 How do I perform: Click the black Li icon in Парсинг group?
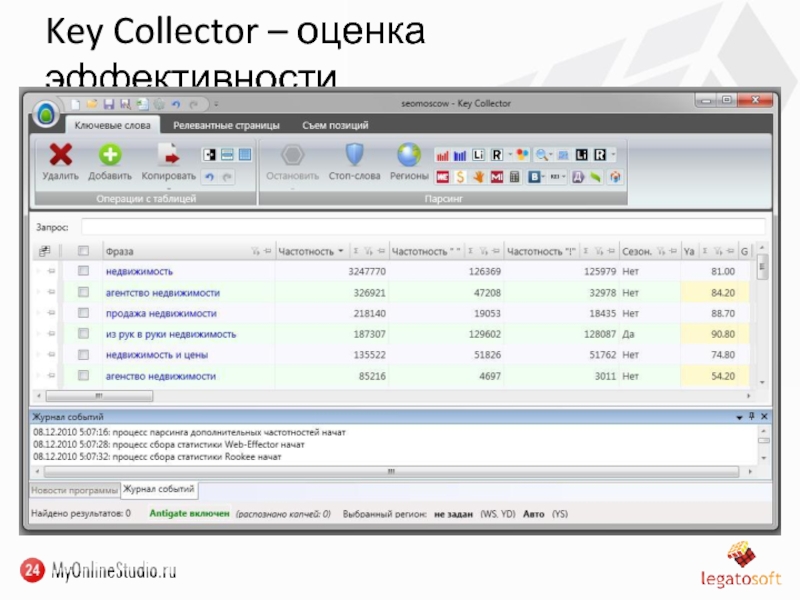[x=582, y=155]
